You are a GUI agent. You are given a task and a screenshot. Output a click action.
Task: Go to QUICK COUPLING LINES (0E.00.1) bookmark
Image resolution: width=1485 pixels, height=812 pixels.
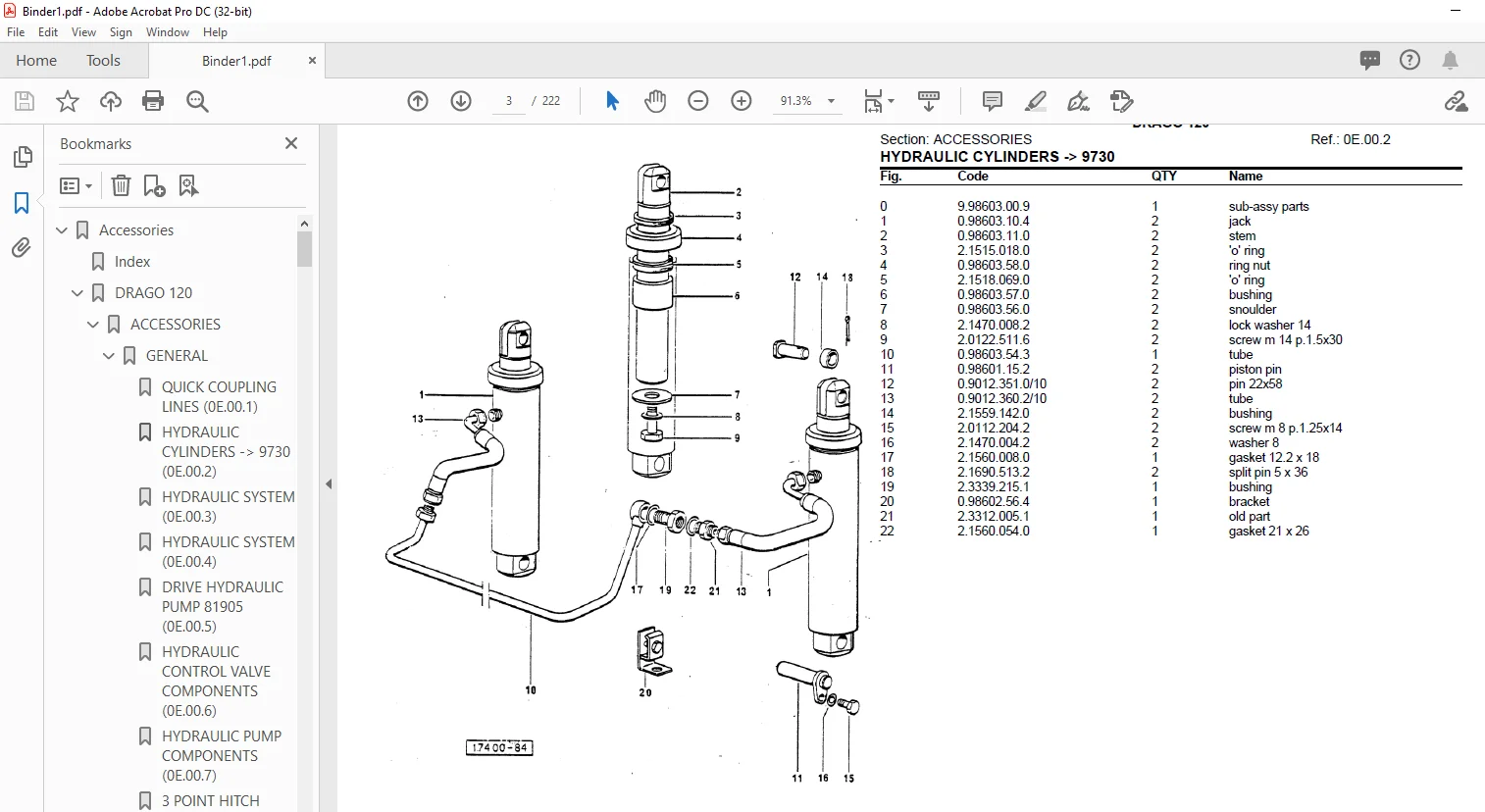(219, 397)
